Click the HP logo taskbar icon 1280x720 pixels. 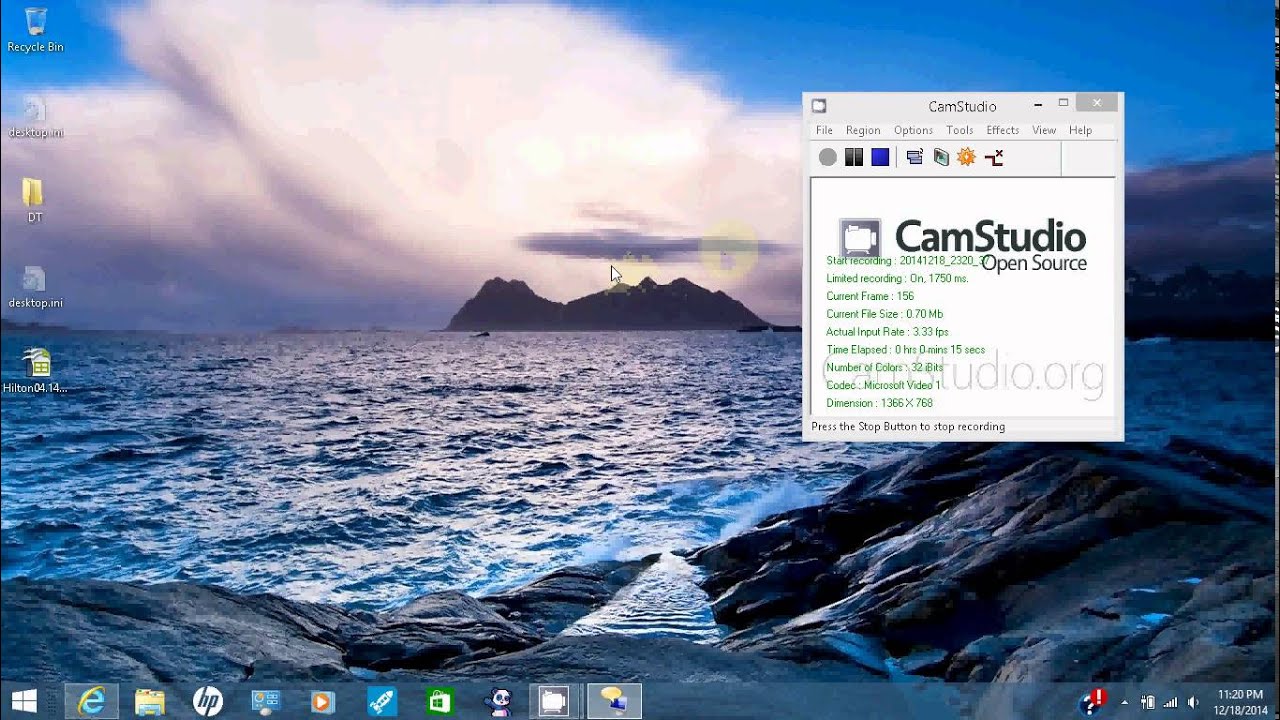click(x=207, y=701)
